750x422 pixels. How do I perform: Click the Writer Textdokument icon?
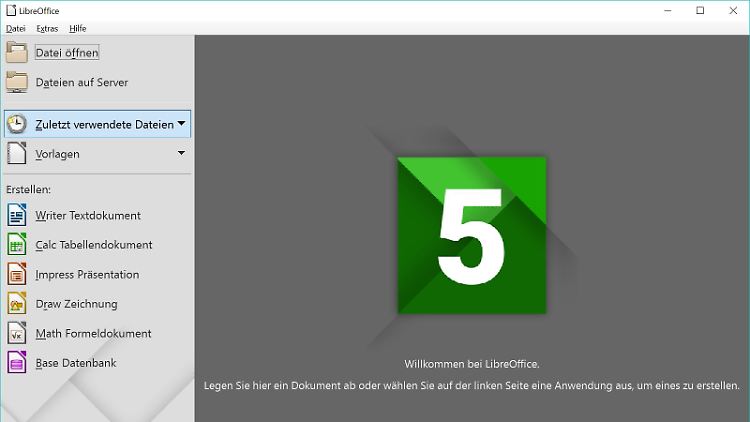click(x=17, y=215)
